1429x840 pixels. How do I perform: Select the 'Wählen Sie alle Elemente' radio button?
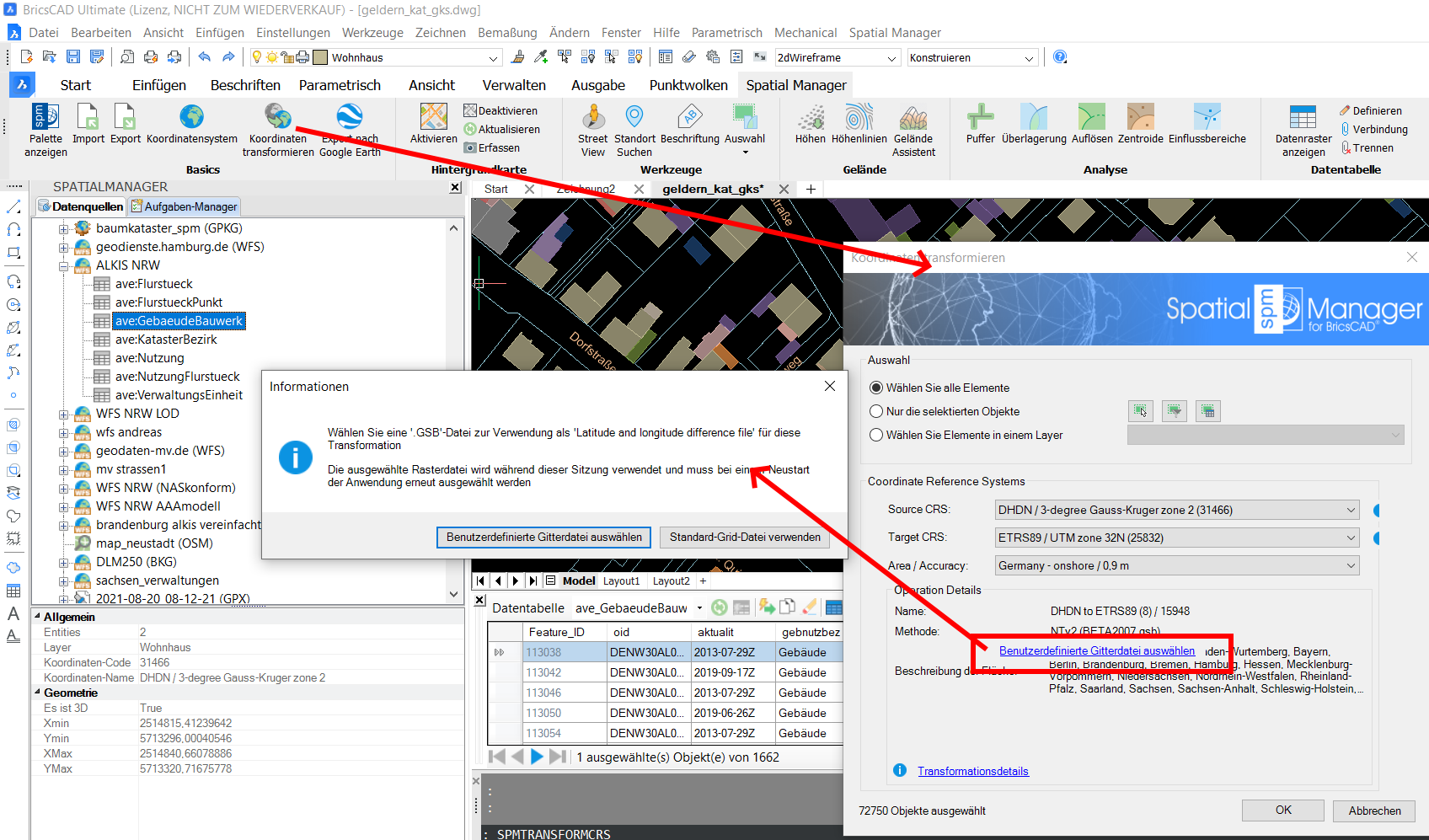pyautogui.click(x=877, y=388)
